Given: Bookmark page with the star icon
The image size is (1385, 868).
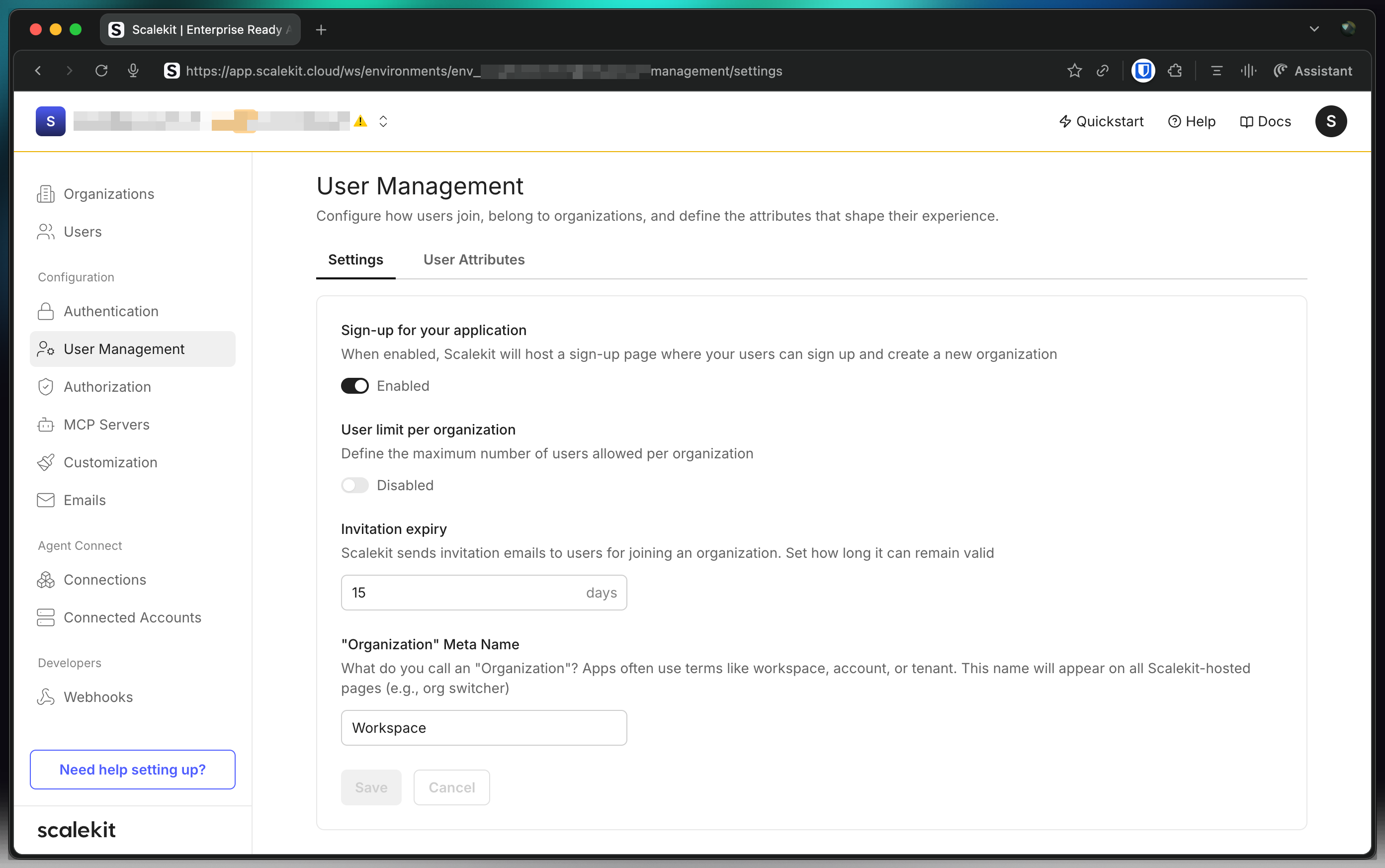Looking at the screenshot, I should [x=1074, y=71].
